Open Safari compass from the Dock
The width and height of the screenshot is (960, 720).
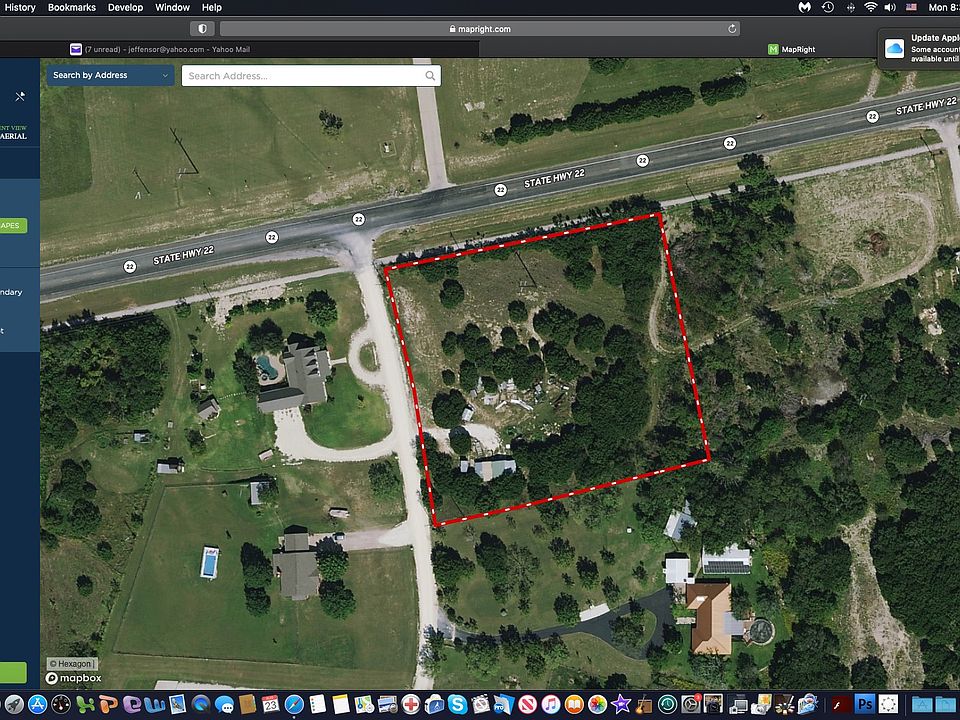tap(294, 704)
